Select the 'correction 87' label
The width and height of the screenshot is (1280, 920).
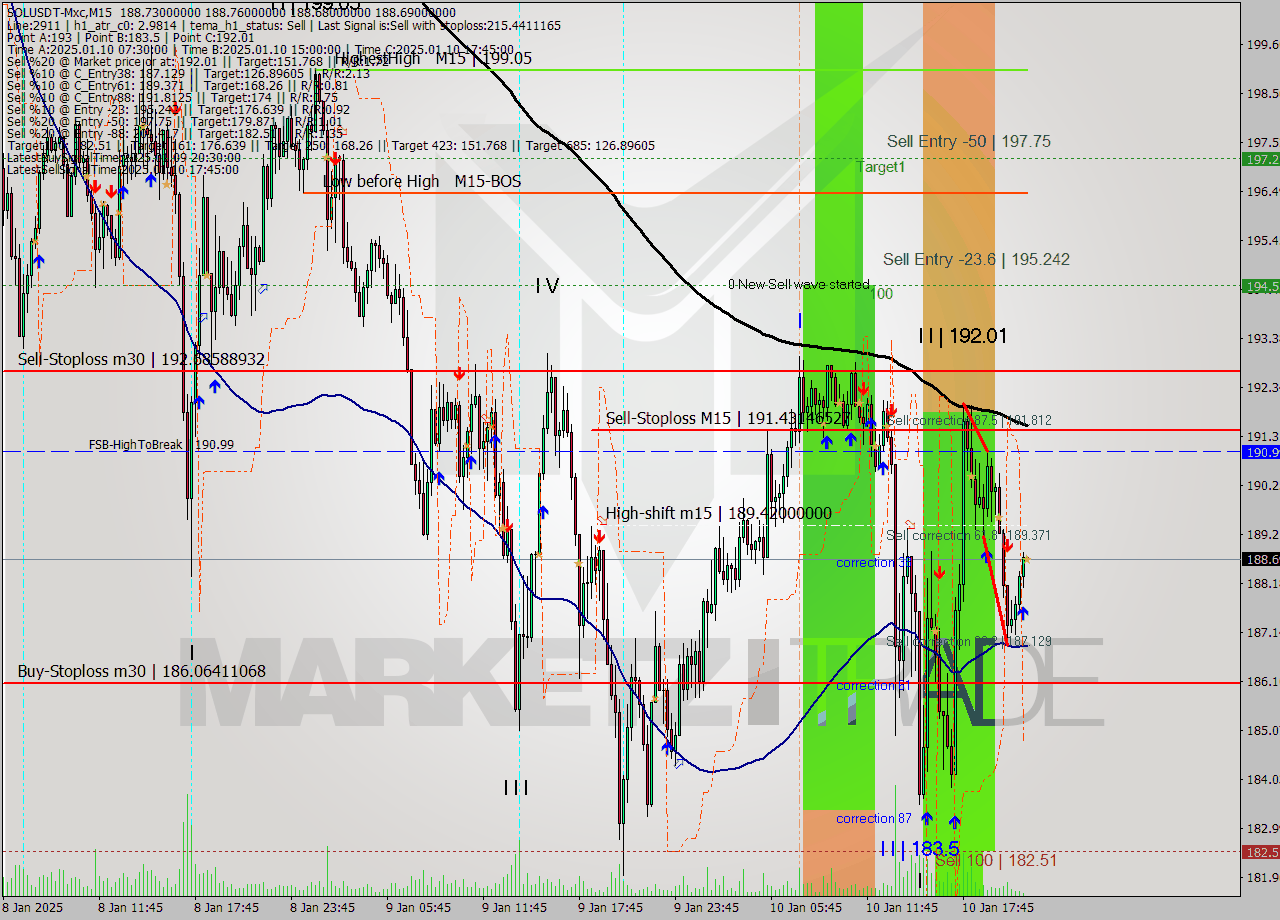874,819
